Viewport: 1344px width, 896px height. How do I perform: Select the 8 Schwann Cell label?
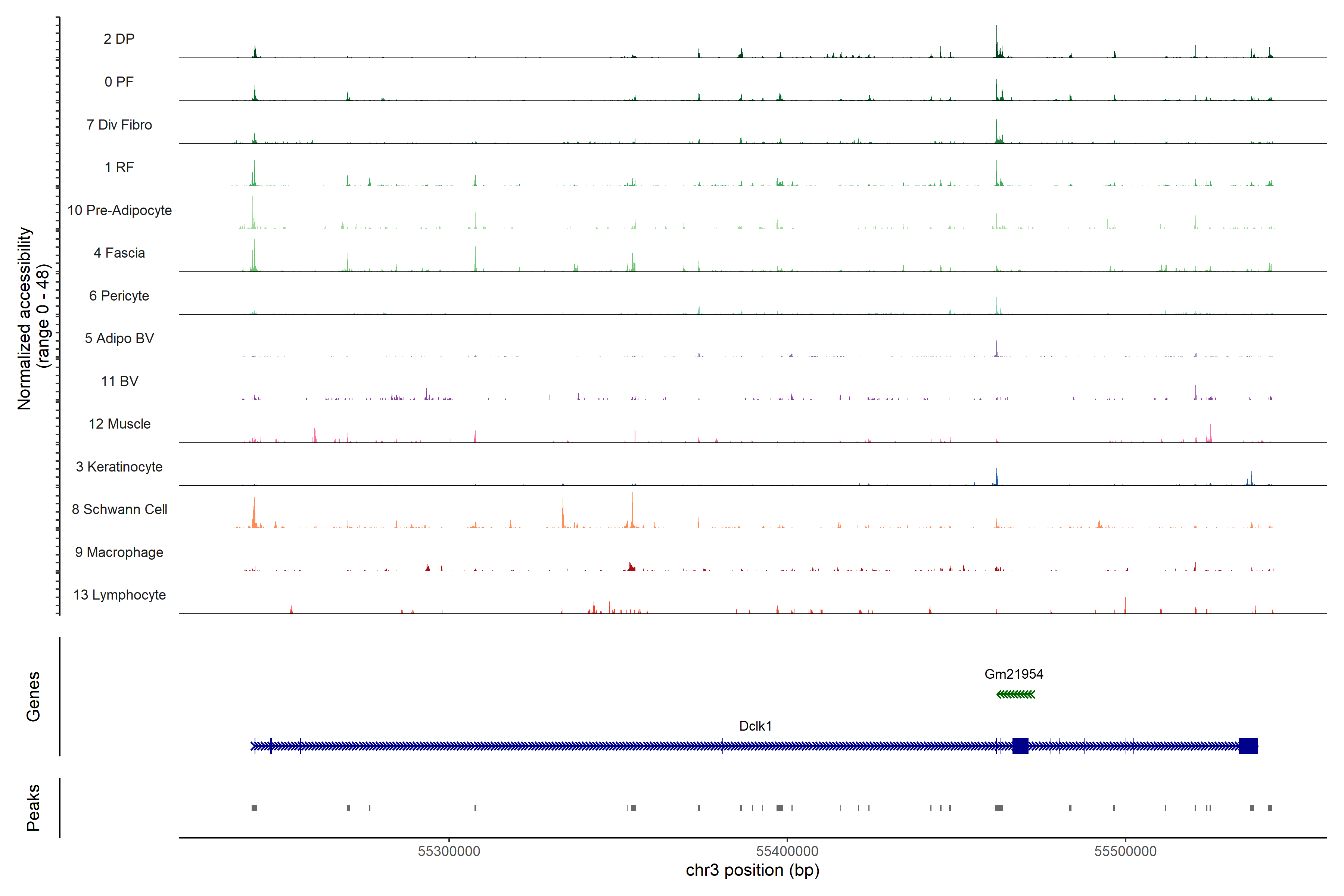click(x=119, y=509)
